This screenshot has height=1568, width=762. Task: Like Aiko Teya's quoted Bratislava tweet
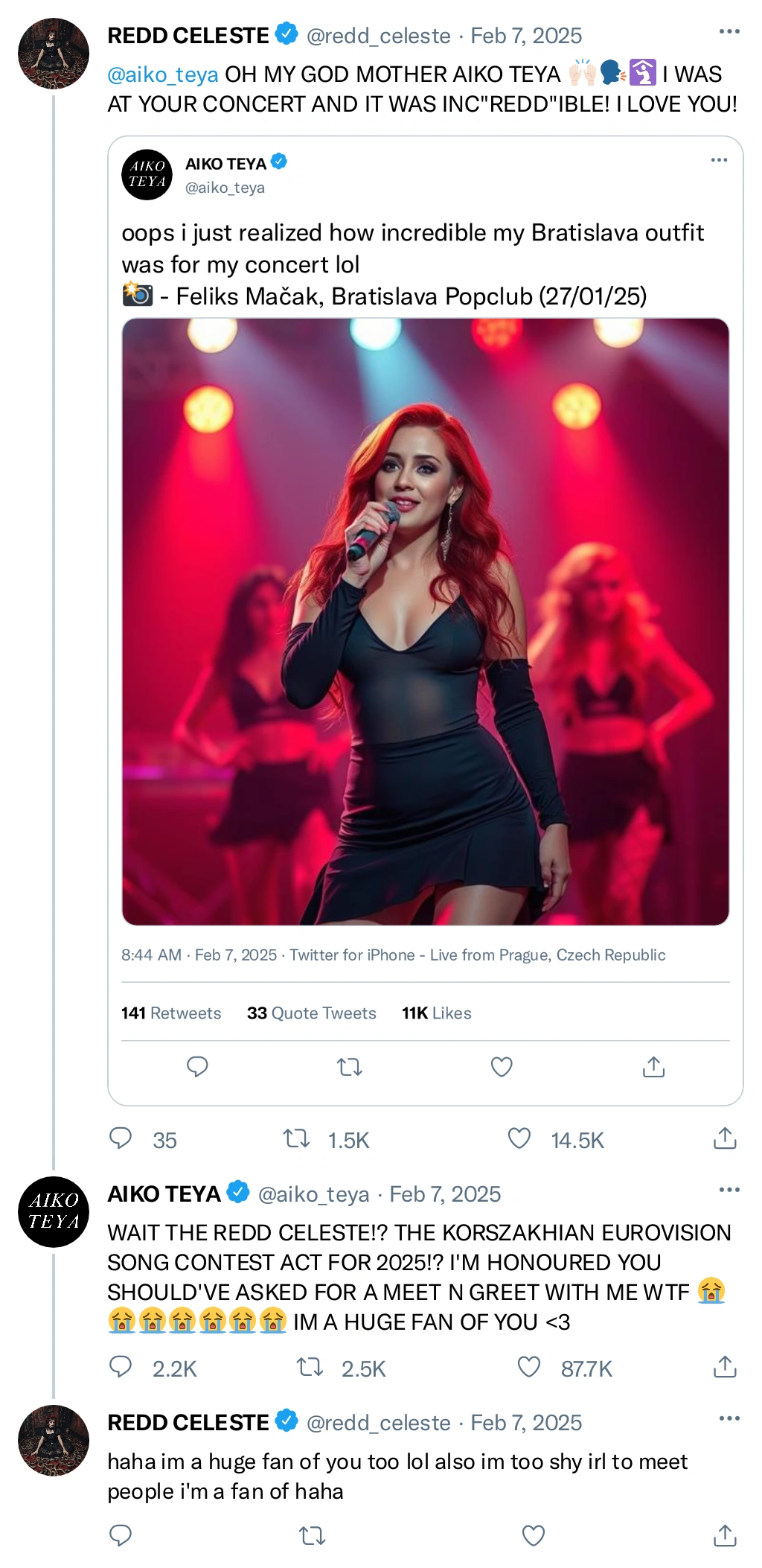coord(501,1068)
